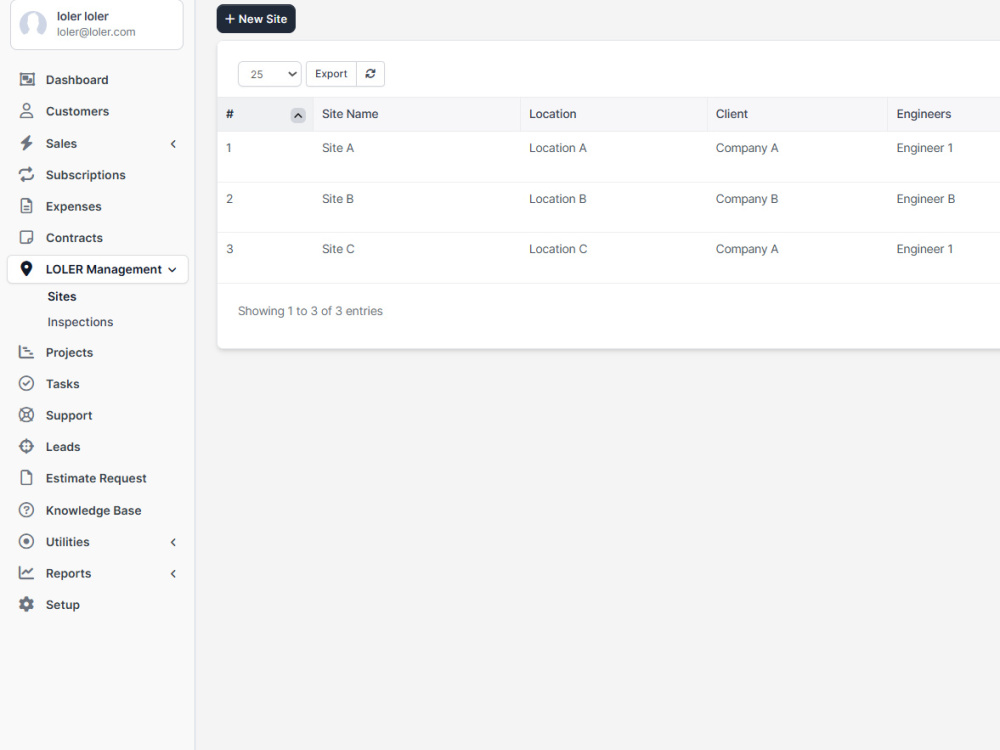Click the Sales lightning bolt icon
The height and width of the screenshot is (750, 1000).
pos(26,143)
